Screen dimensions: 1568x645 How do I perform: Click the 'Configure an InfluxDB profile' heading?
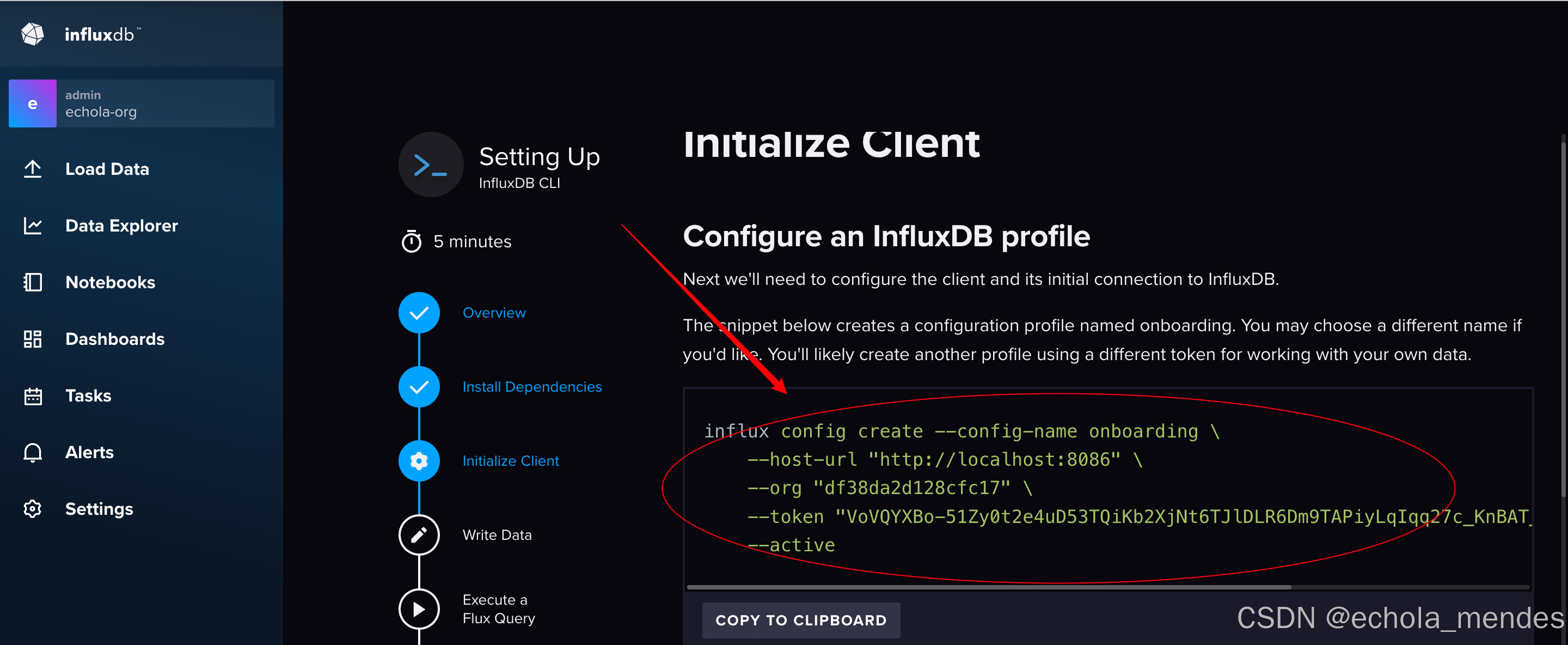click(x=886, y=236)
